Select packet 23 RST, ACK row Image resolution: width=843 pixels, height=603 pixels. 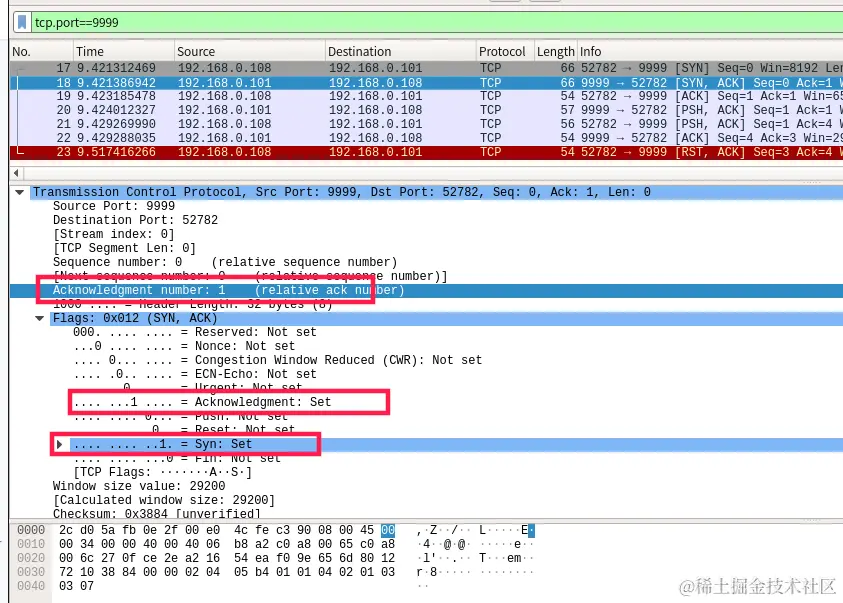tap(426, 152)
